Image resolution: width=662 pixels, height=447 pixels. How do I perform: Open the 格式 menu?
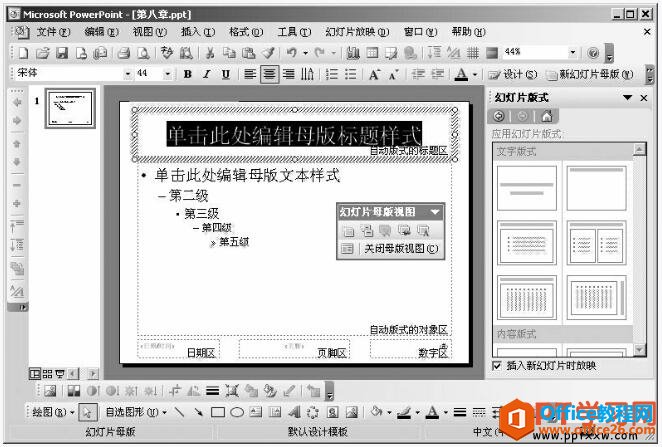246,32
